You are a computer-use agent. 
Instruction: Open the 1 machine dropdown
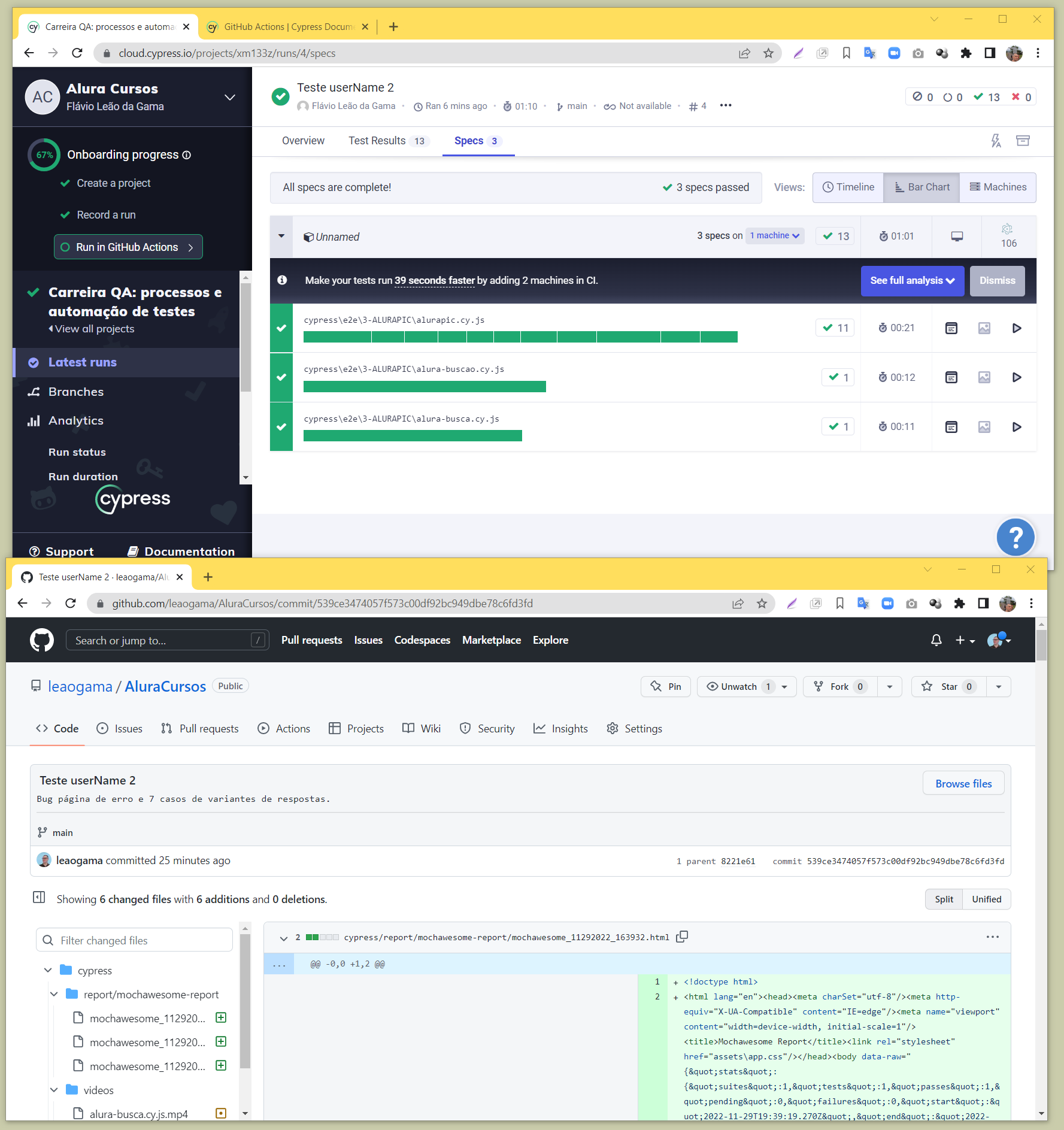pyautogui.click(x=775, y=236)
